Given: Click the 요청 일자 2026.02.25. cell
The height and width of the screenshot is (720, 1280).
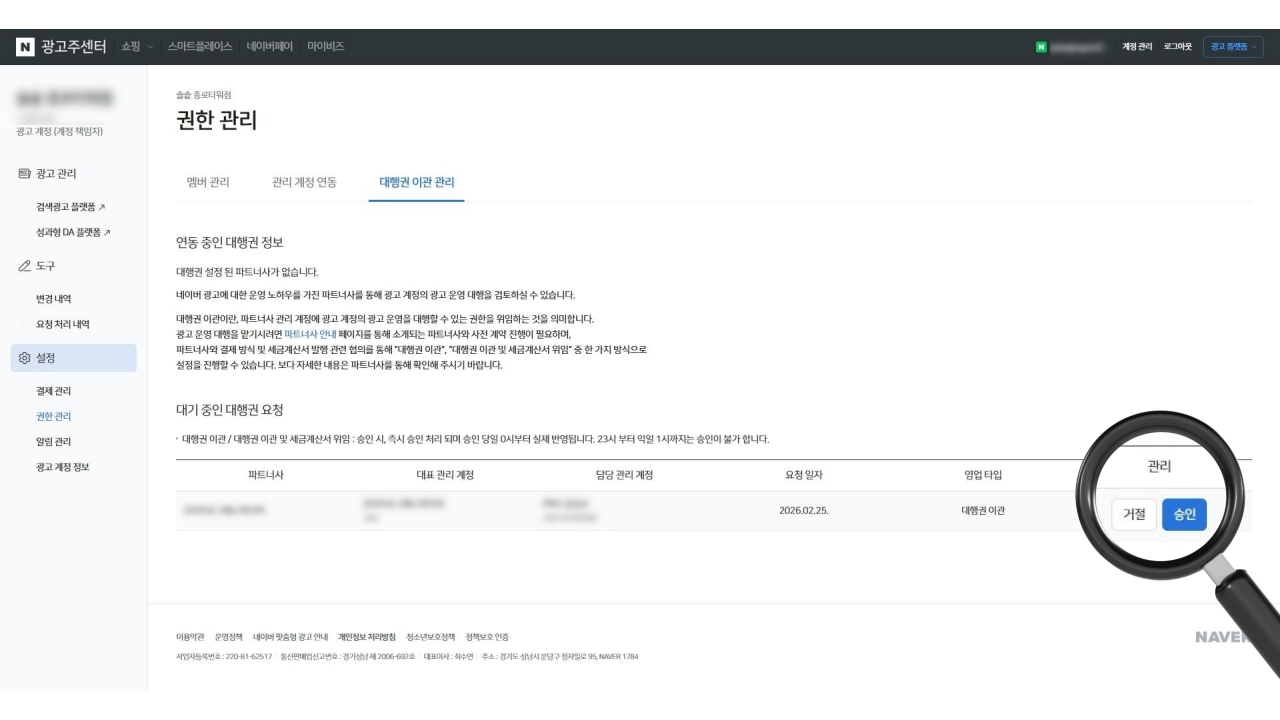Looking at the screenshot, I should click(x=804, y=510).
